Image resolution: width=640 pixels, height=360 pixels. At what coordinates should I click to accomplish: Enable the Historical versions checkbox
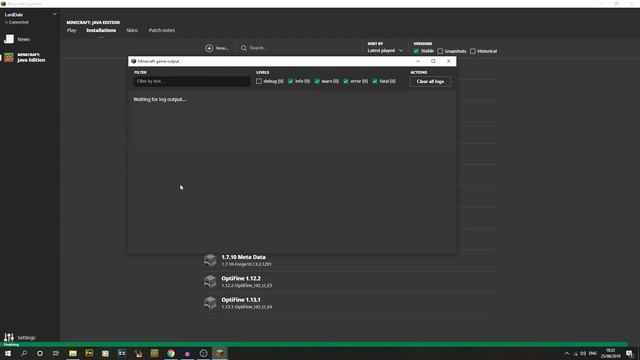point(473,51)
